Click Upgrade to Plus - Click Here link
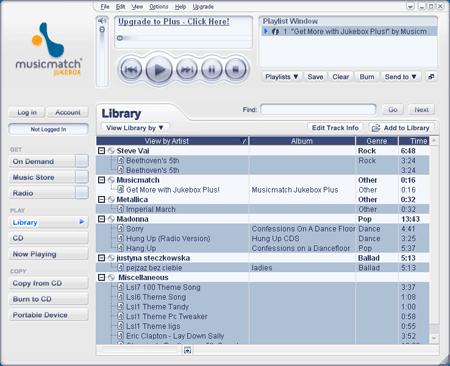The width and height of the screenshot is (450, 366). [174, 22]
